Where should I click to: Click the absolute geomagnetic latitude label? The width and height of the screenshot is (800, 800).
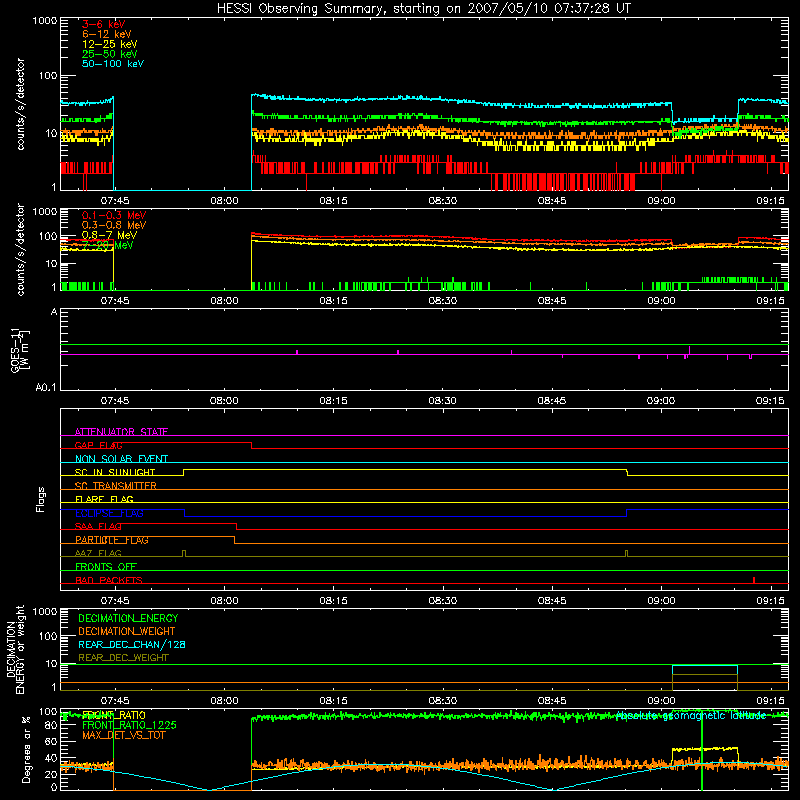pos(691,715)
